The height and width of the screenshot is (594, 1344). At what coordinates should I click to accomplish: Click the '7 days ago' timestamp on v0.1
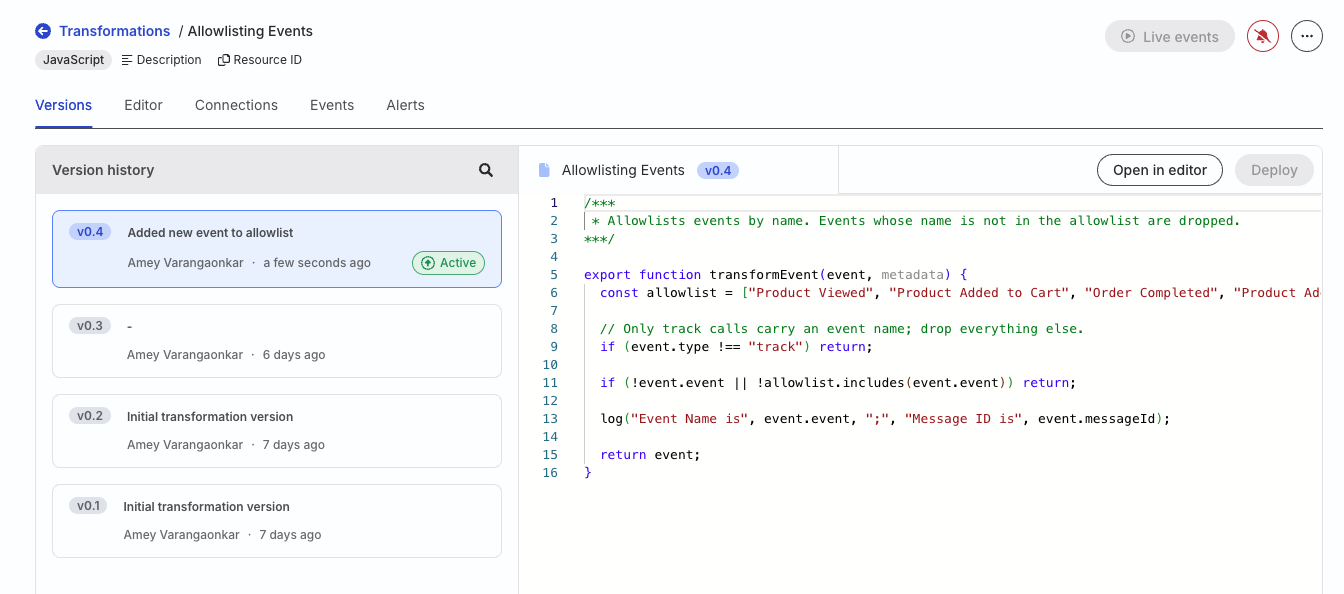pos(290,535)
